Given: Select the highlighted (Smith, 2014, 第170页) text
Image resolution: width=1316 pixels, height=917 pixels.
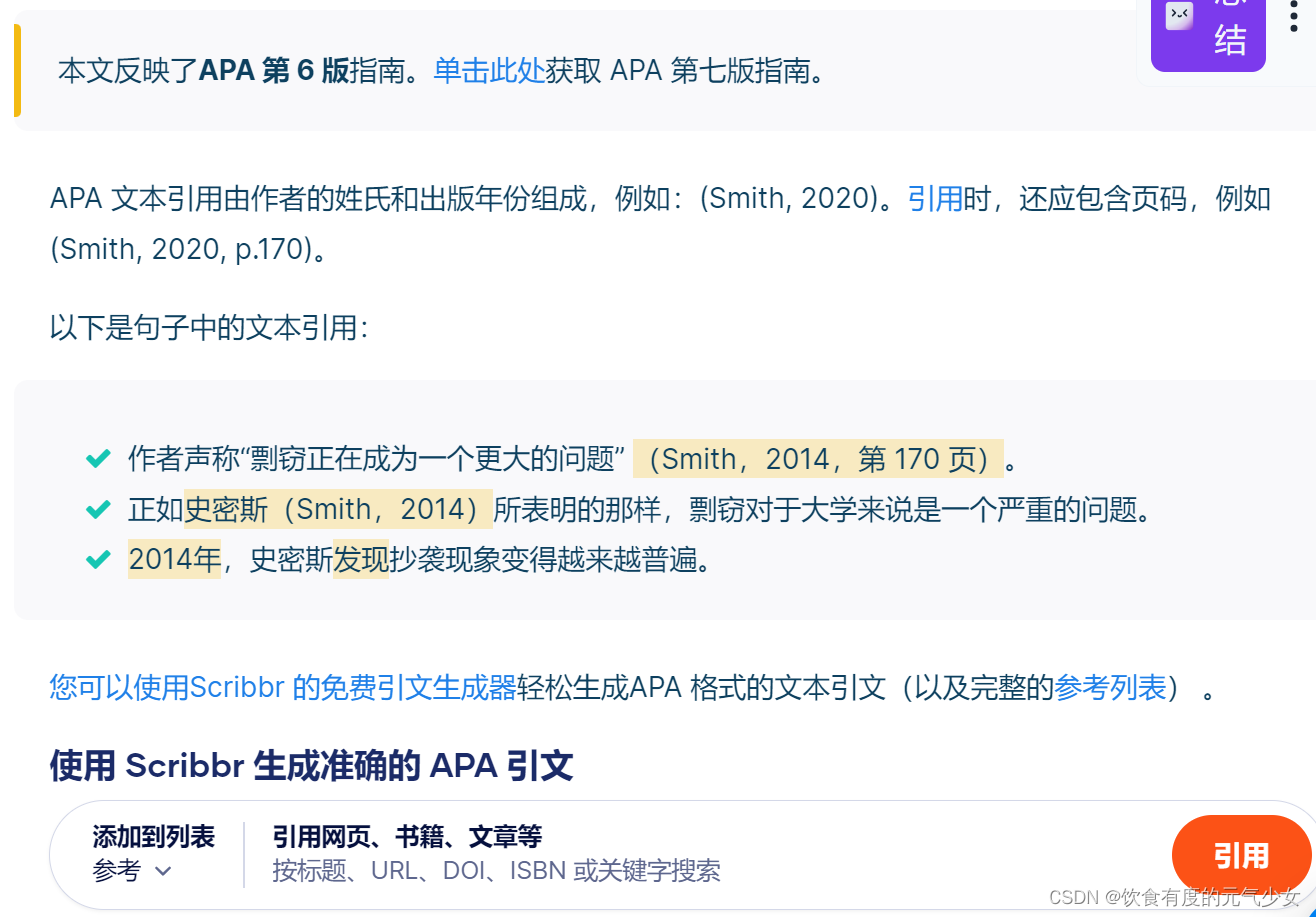Looking at the screenshot, I should coord(820,458).
